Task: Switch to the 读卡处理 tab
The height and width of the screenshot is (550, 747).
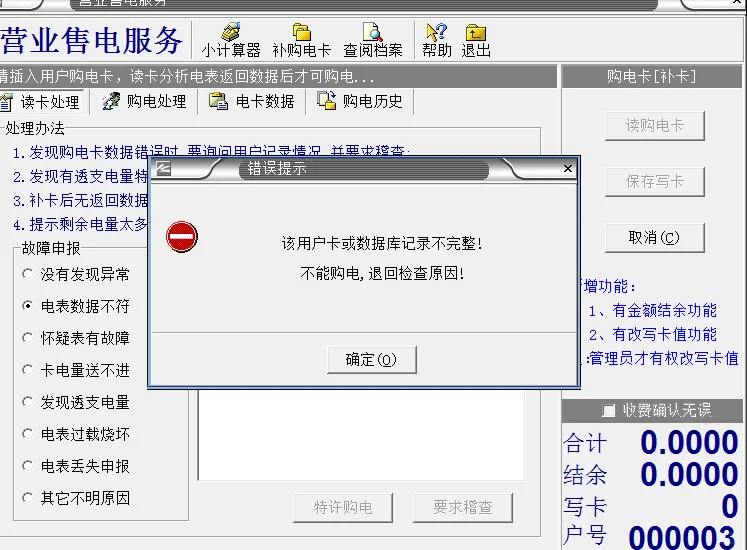Action: pos(41,102)
